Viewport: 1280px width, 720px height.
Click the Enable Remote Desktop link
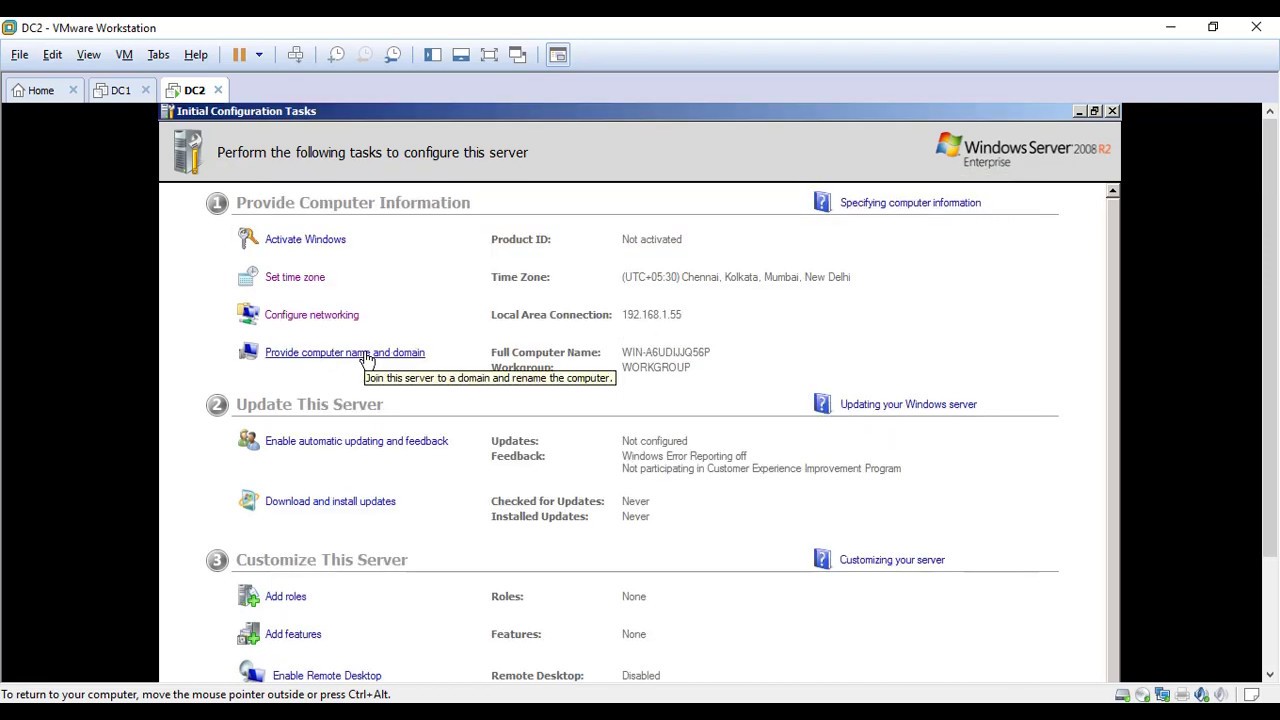click(x=327, y=676)
